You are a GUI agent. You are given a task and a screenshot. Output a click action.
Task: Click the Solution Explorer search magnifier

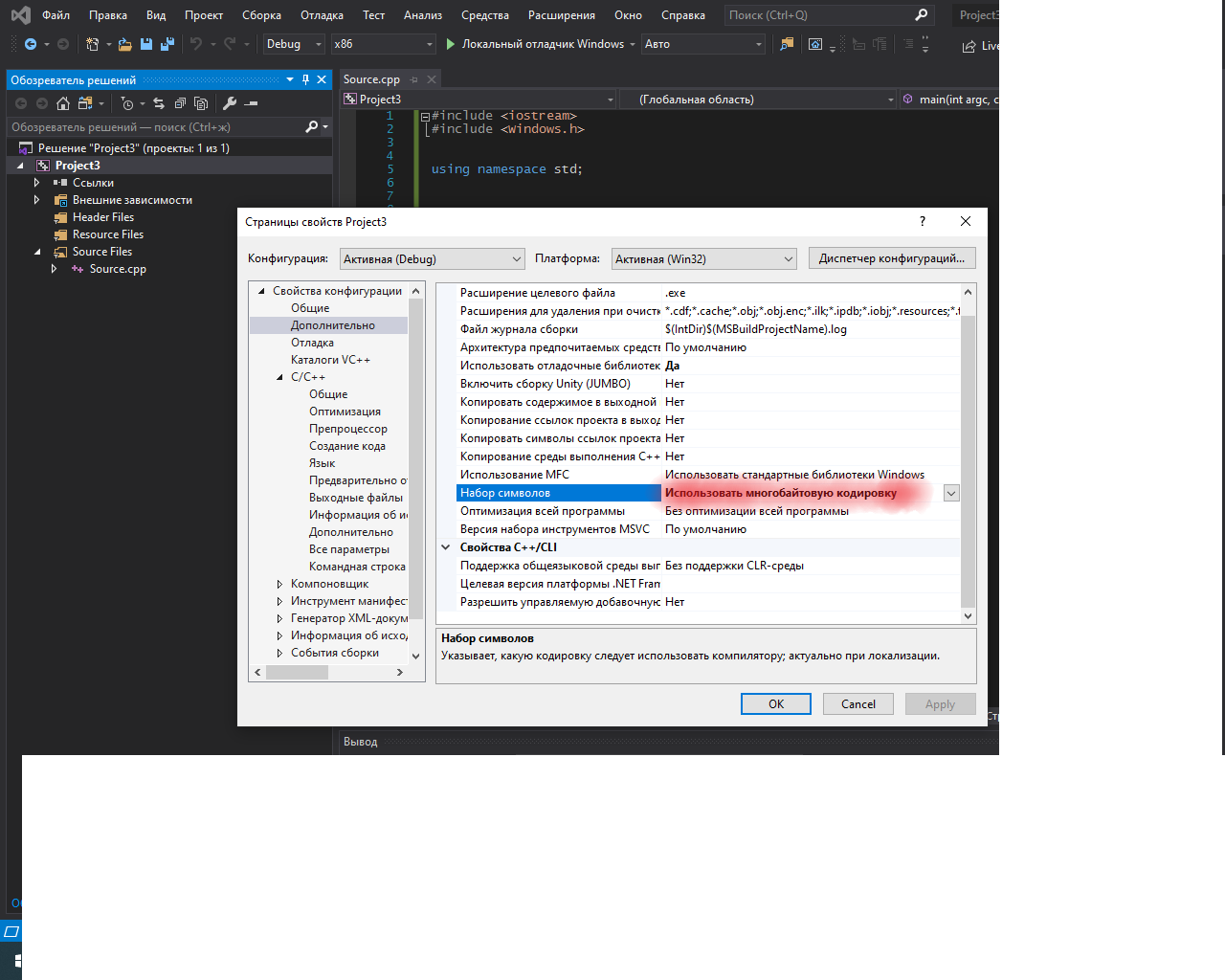click(312, 126)
